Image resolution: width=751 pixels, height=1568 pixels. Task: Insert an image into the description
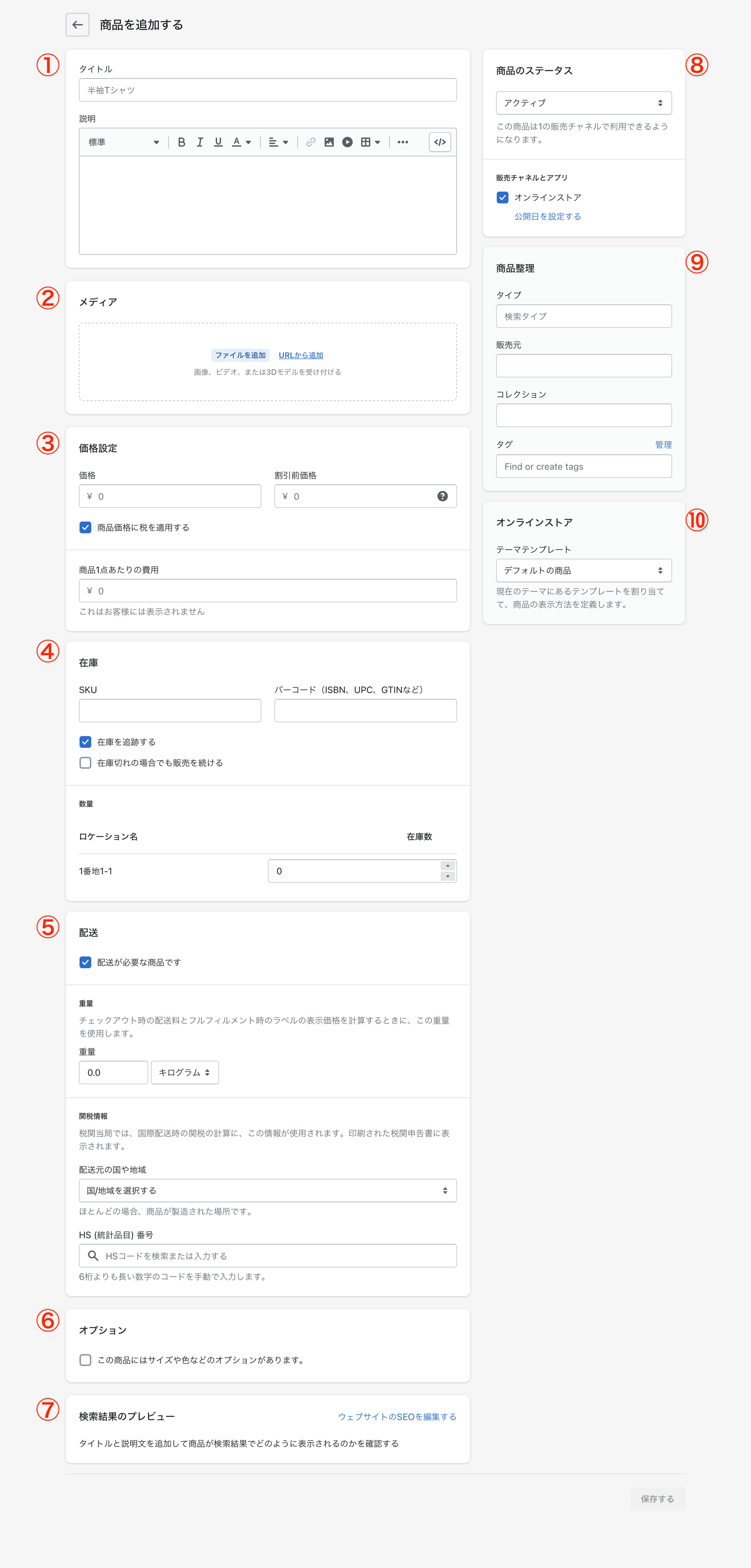point(329,142)
